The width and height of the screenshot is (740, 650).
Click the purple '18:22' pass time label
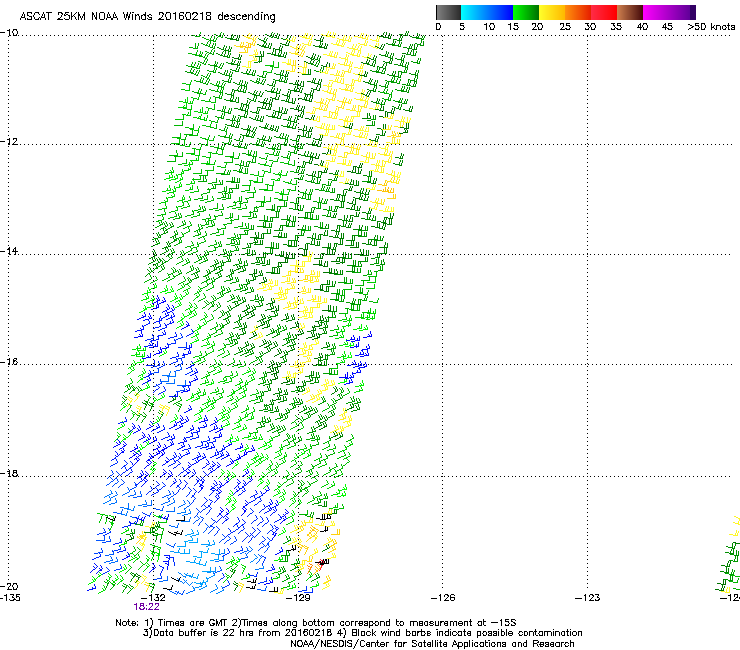pyautogui.click(x=146, y=607)
